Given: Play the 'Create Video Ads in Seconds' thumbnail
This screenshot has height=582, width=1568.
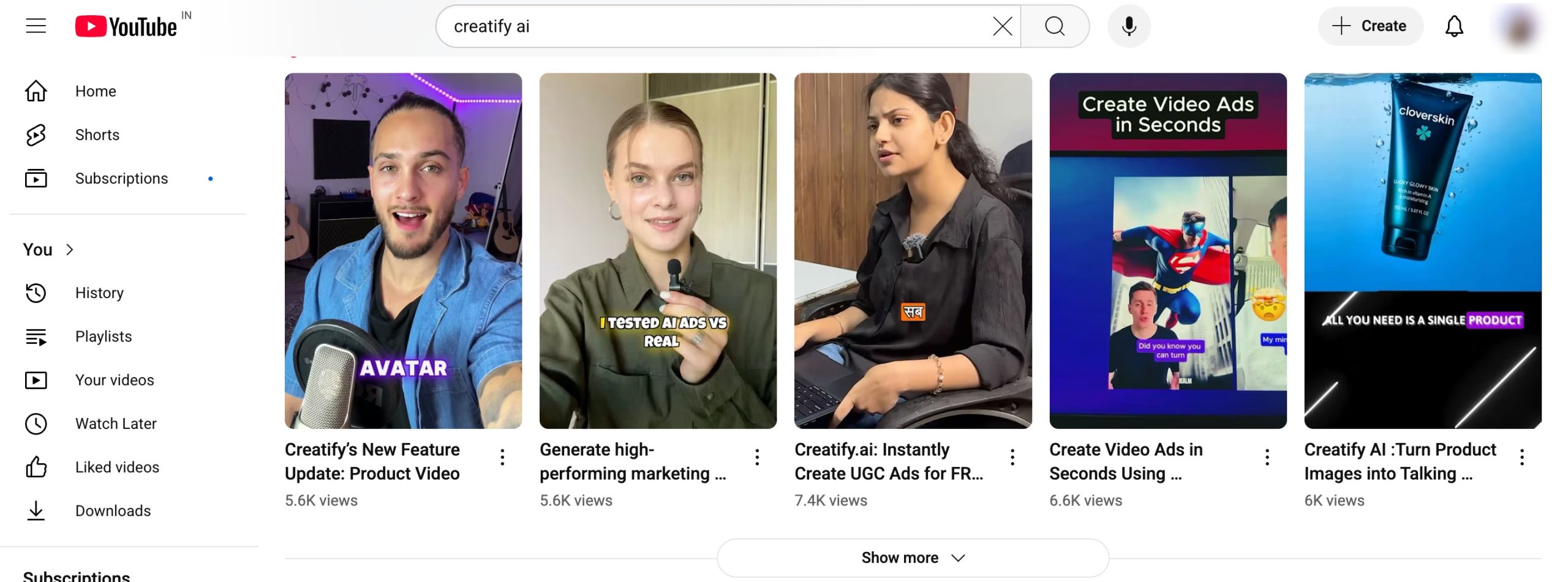Looking at the screenshot, I should (x=1167, y=251).
